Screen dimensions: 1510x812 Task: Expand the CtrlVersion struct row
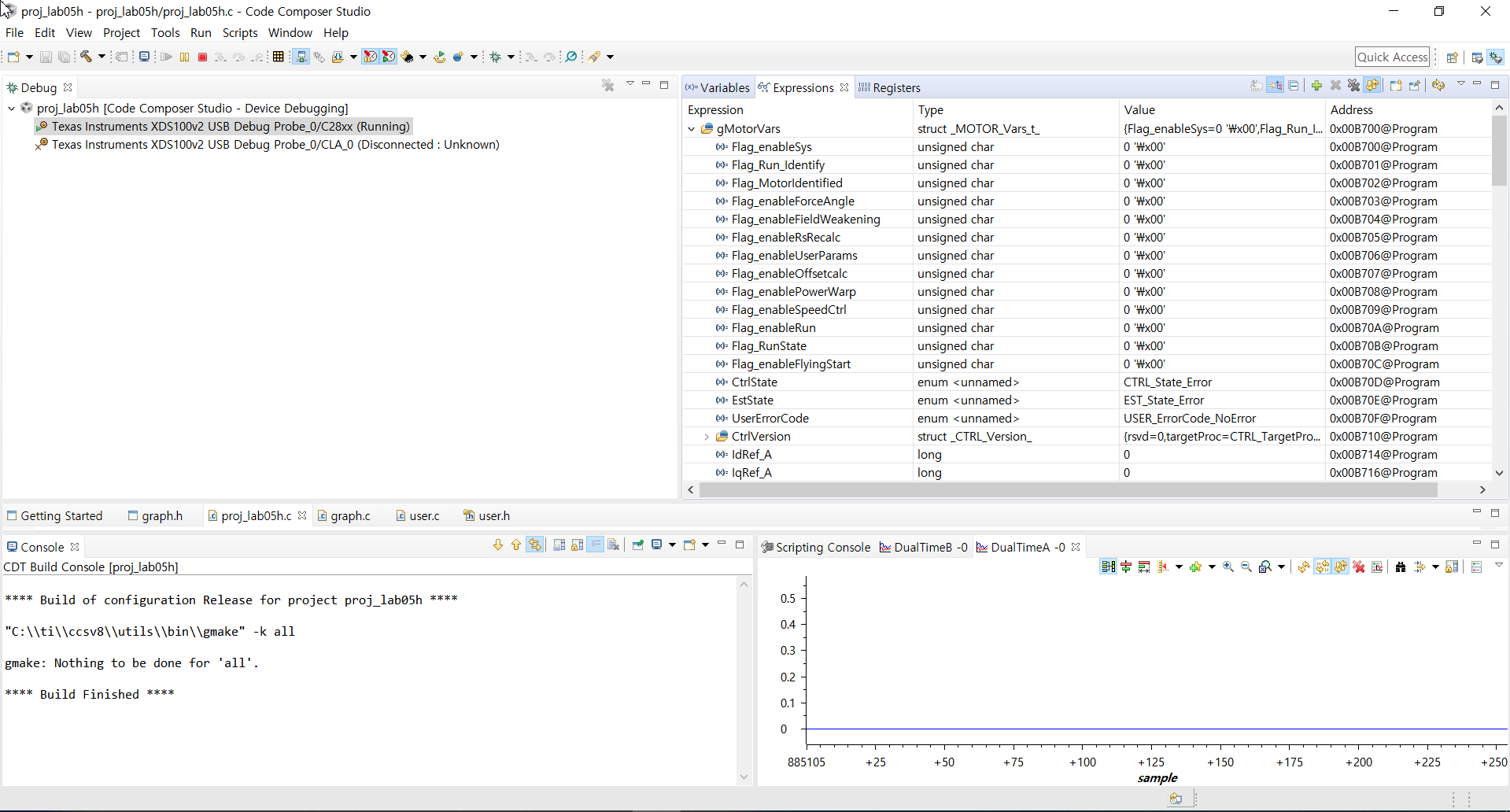click(x=707, y=437)
